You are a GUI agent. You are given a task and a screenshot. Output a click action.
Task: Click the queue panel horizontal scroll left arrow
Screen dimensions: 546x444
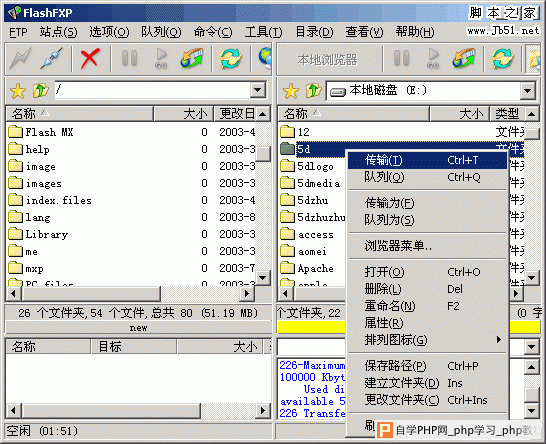[14, 411]
